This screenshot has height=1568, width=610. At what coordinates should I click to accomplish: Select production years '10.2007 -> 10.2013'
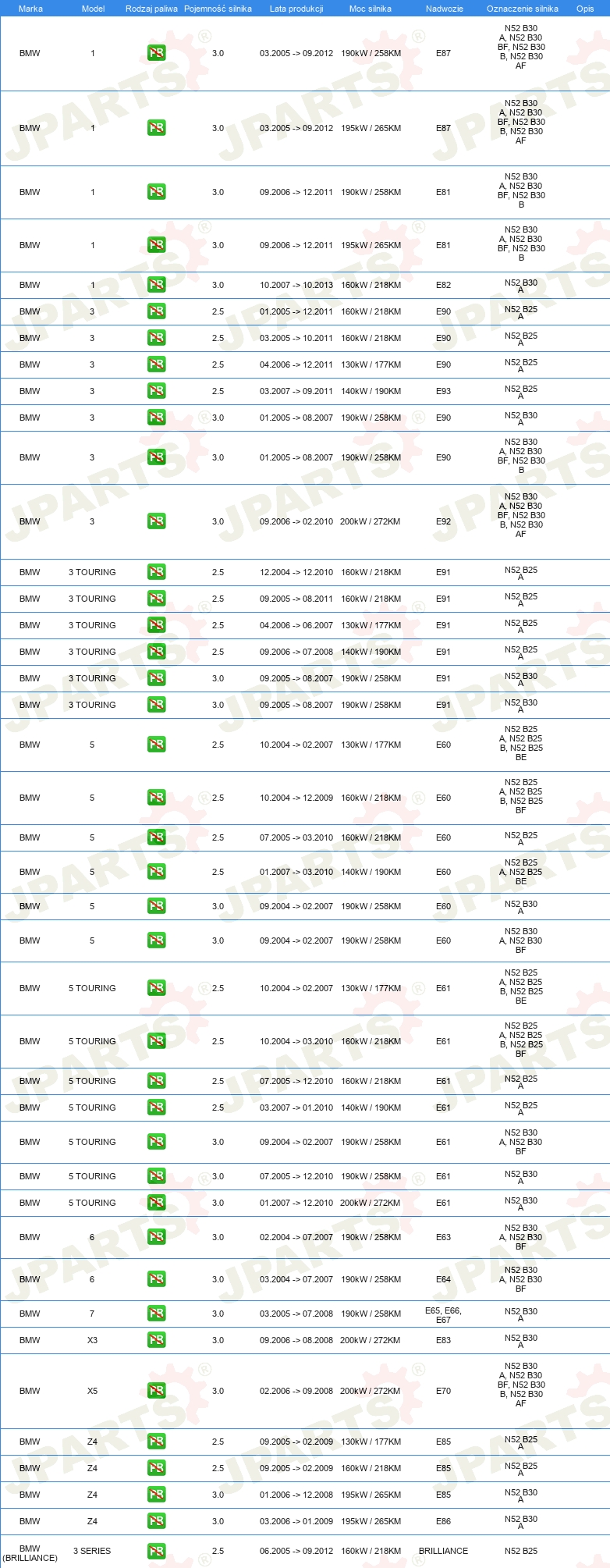296,285
